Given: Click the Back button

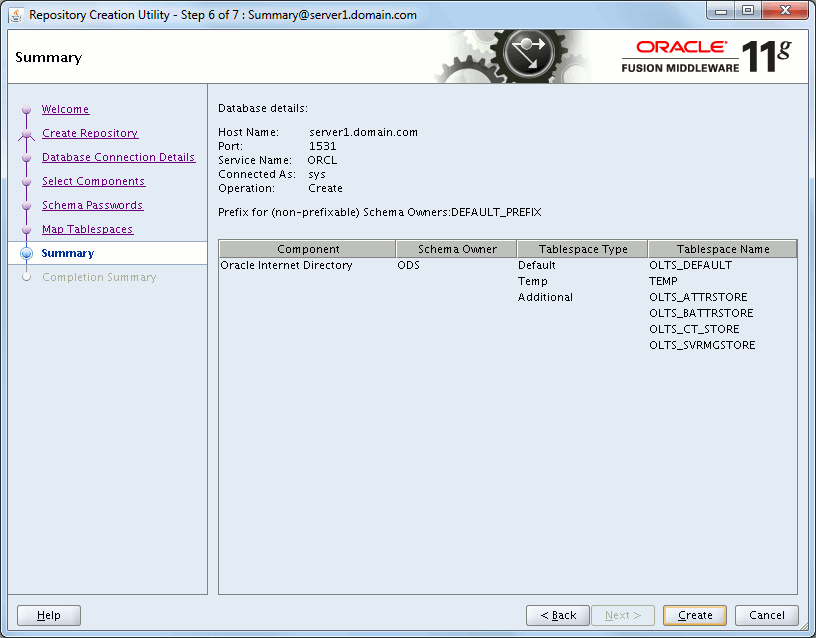Looking at the screenshot, I should (x=558, y=615).
